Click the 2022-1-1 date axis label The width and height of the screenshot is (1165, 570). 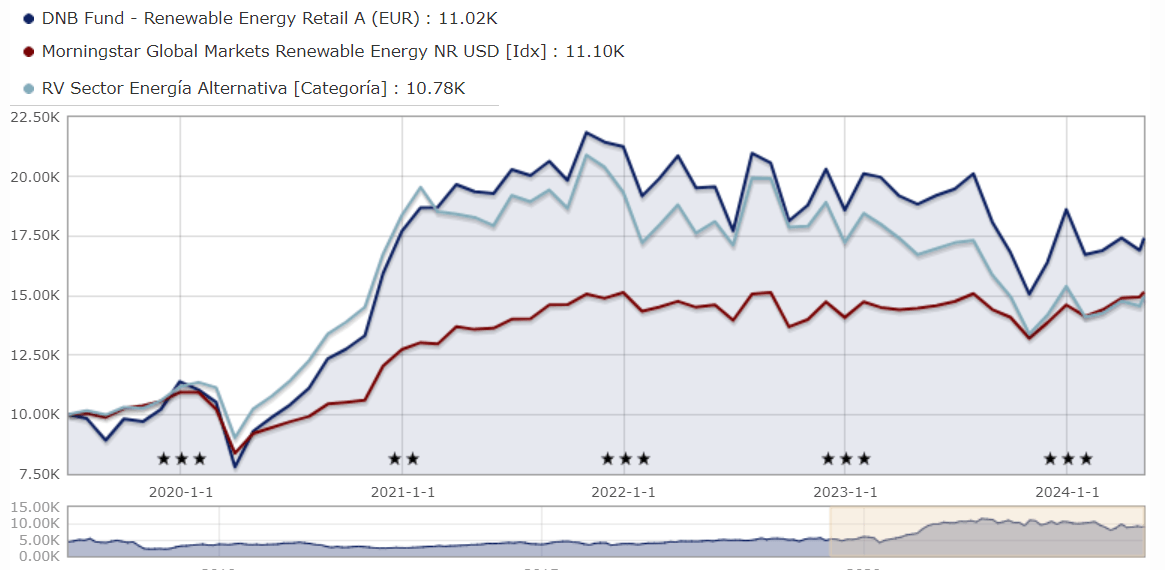click(x=624, y=492)
